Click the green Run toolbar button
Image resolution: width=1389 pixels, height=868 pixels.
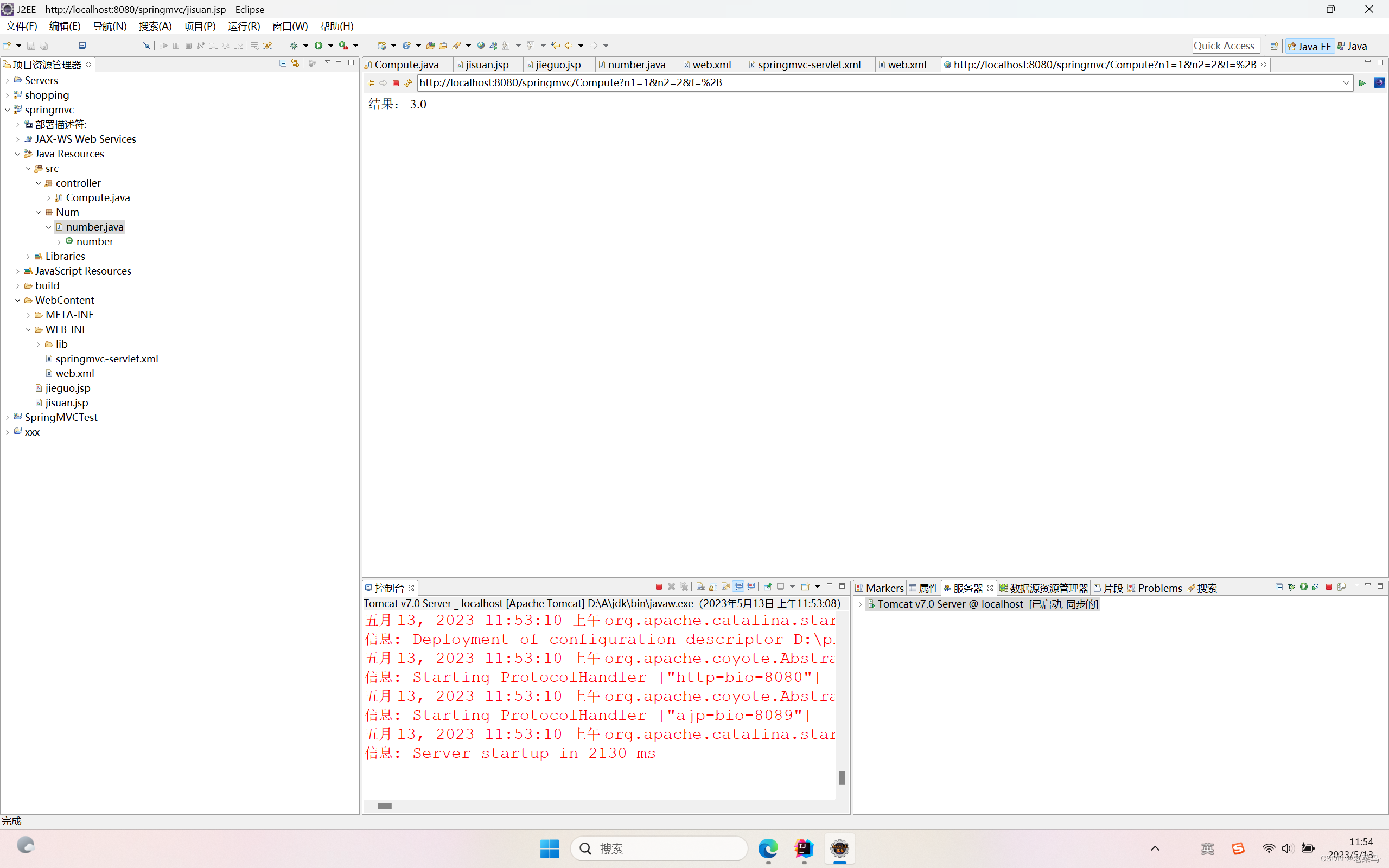(x=318, y=46)
